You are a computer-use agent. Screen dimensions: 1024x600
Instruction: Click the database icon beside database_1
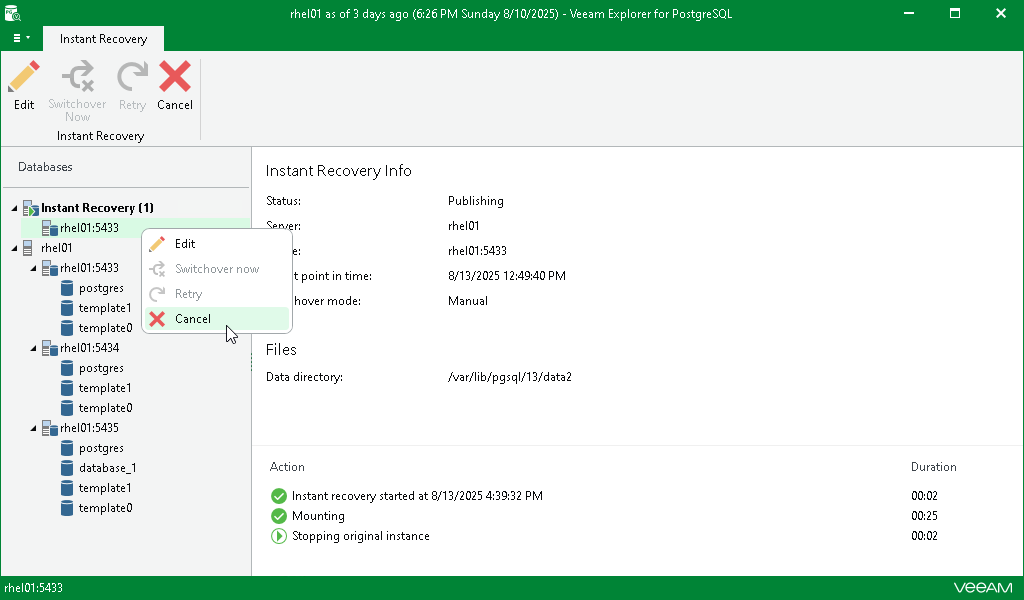click(67, 468)
